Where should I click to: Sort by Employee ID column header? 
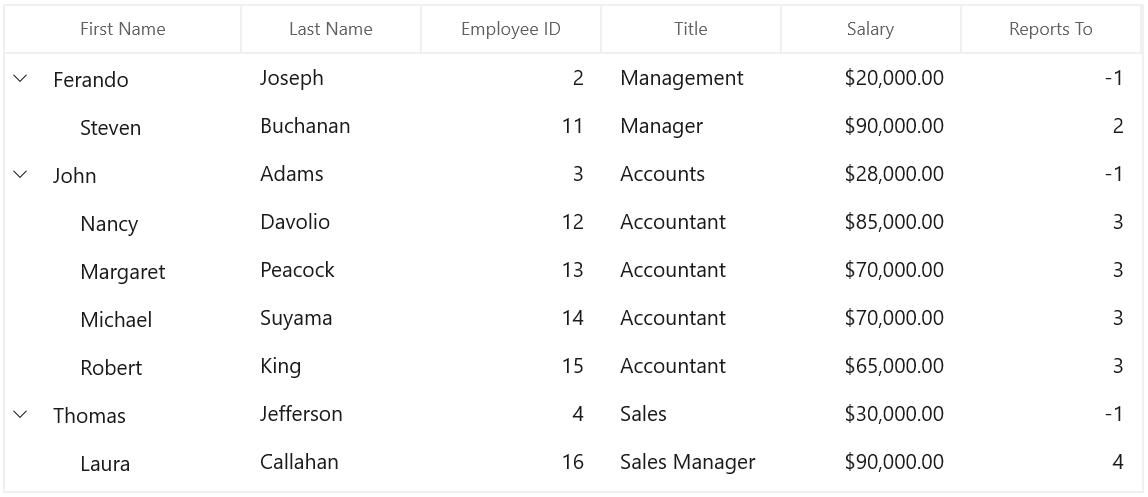pyautogui.click(x=511, y=29)
